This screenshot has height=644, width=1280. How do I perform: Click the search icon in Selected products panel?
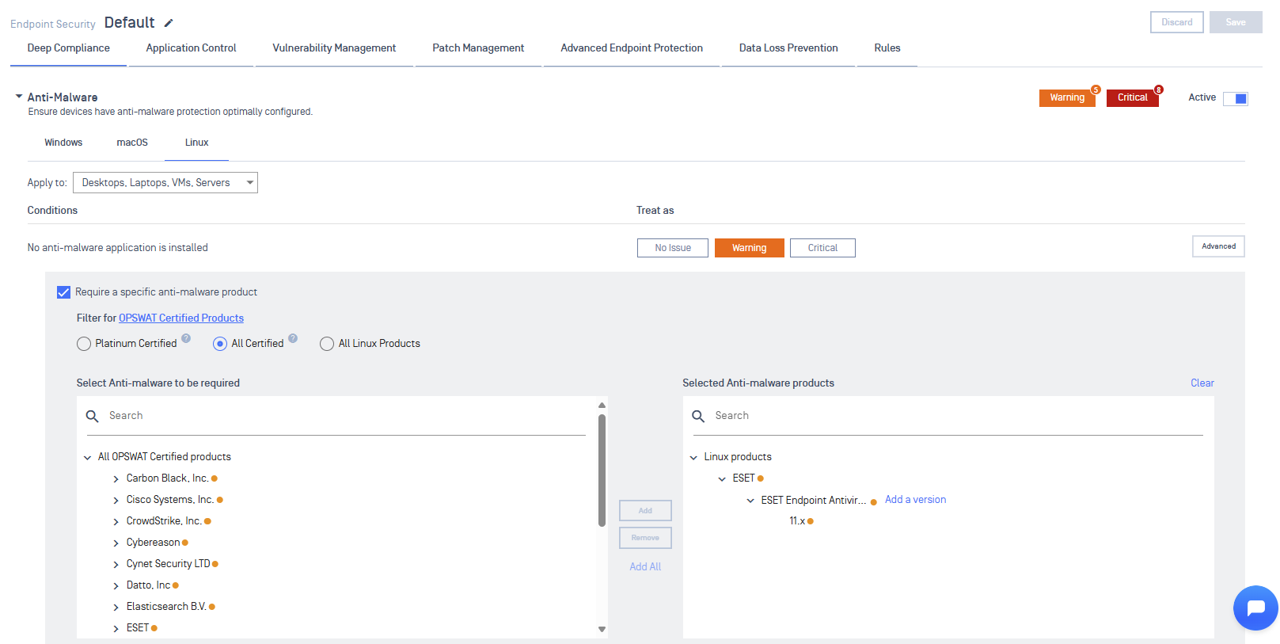click(x=698, y=416)
